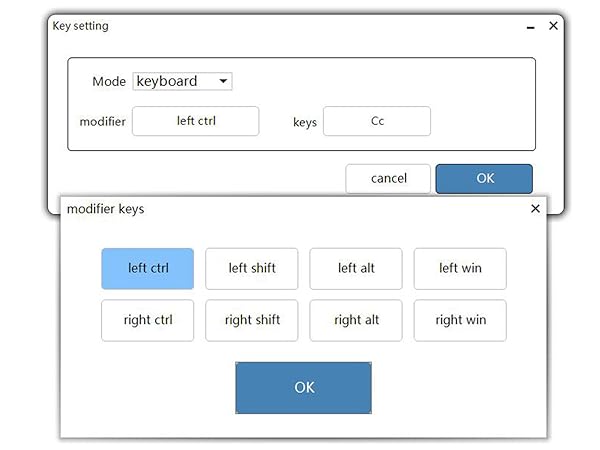Enable the right shift modifier key
The height and width of the screenshot is (450, 600).
pos(251,320)
